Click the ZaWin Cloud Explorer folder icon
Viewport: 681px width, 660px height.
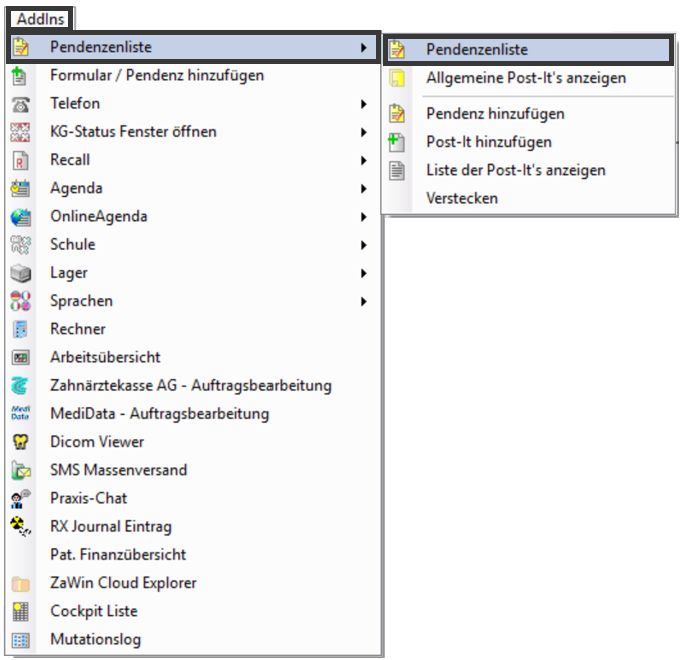coord(20,583)
